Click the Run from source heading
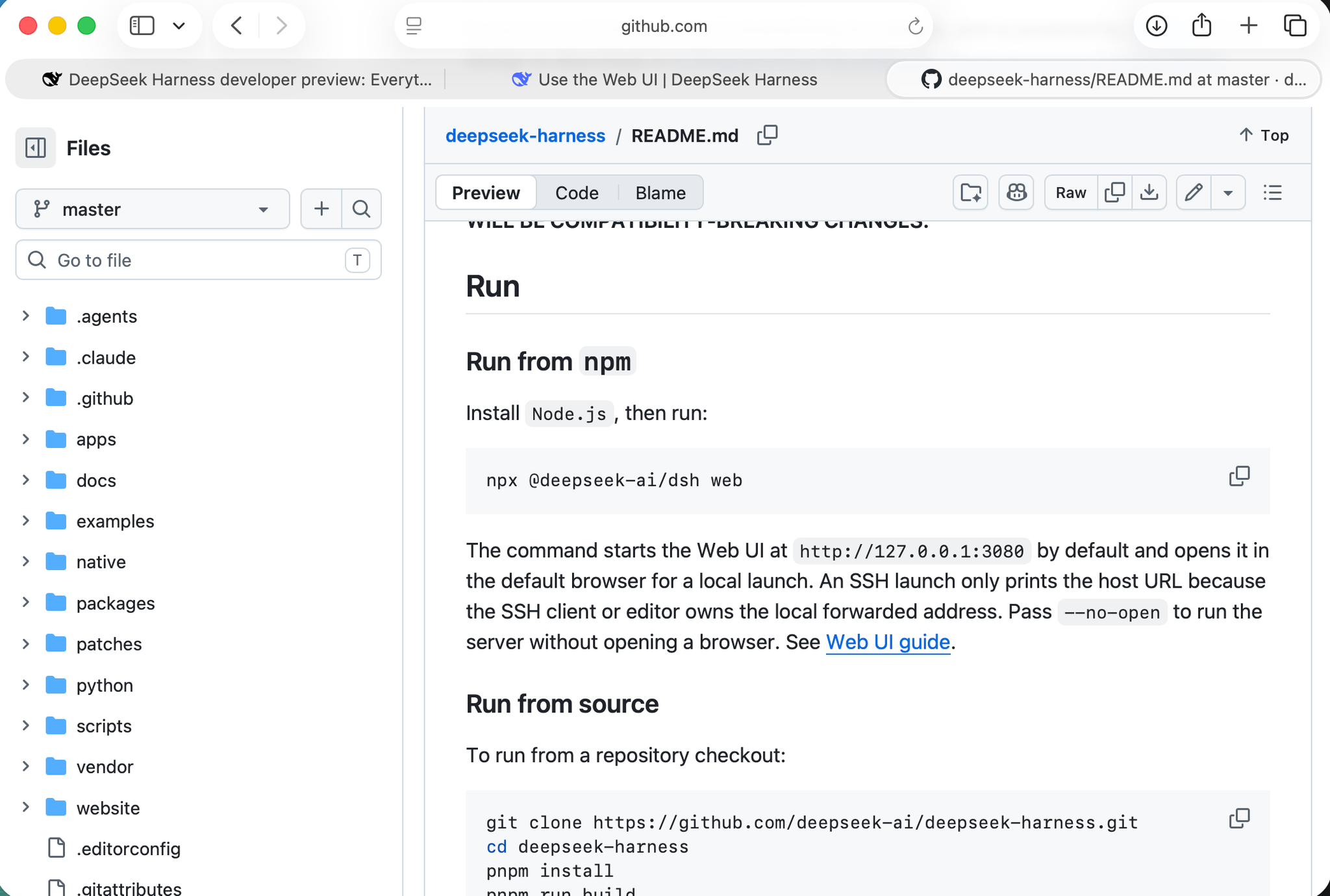1330x896 pixels. point(562,704)
